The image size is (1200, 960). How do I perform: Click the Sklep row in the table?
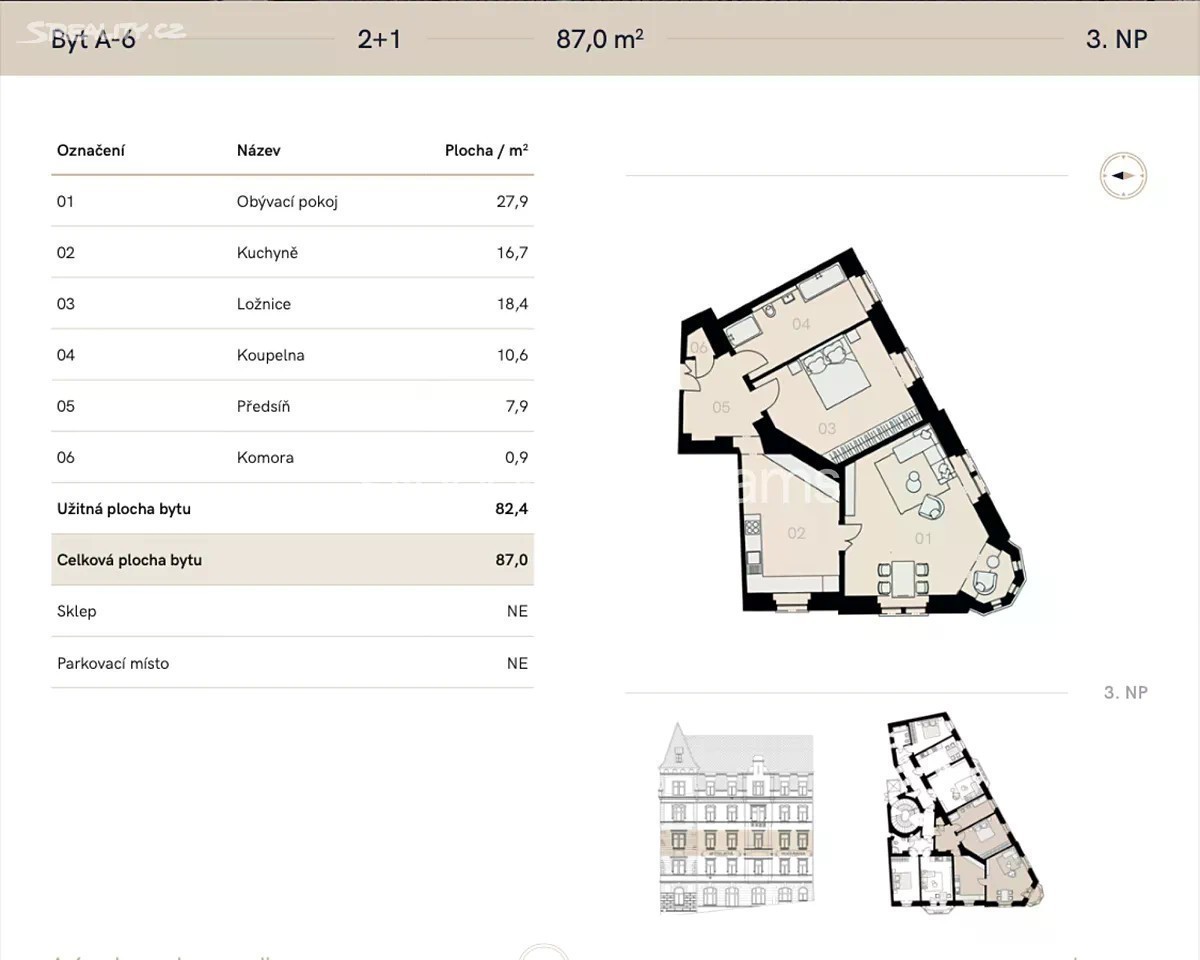pyautogui.click(x=292, y=611)
